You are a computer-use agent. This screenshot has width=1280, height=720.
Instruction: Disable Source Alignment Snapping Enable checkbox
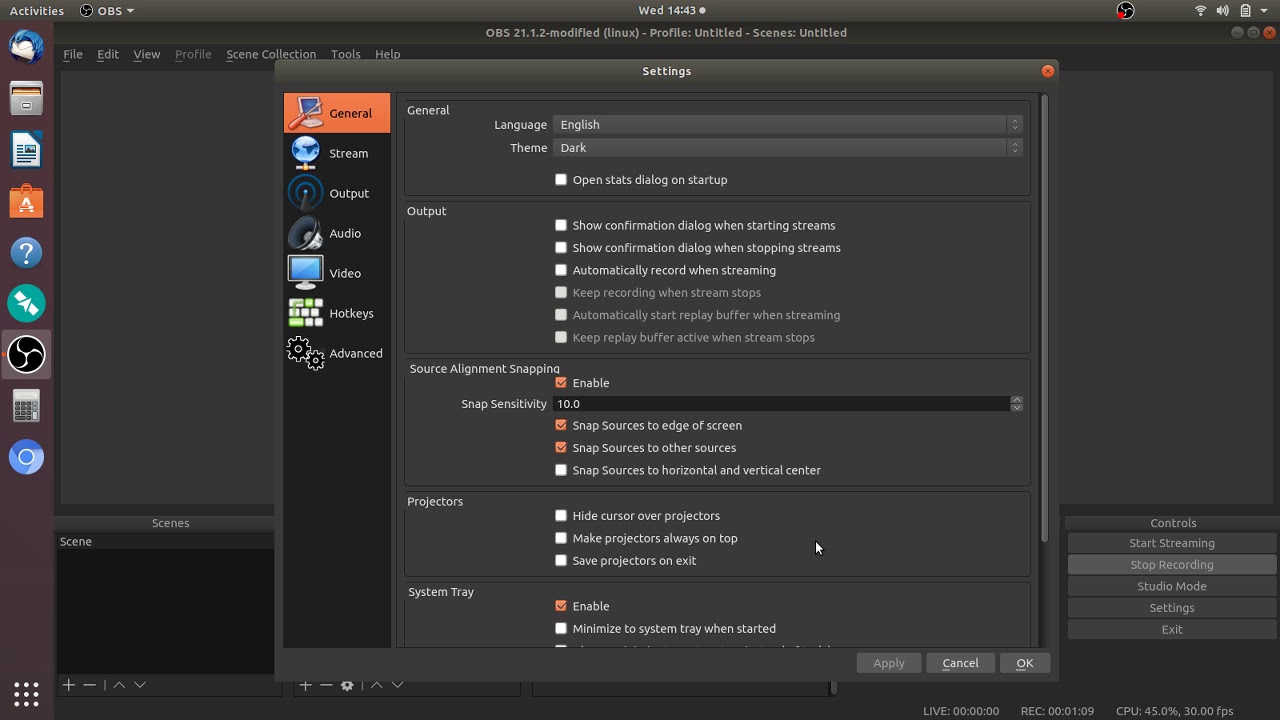point(582,383)
